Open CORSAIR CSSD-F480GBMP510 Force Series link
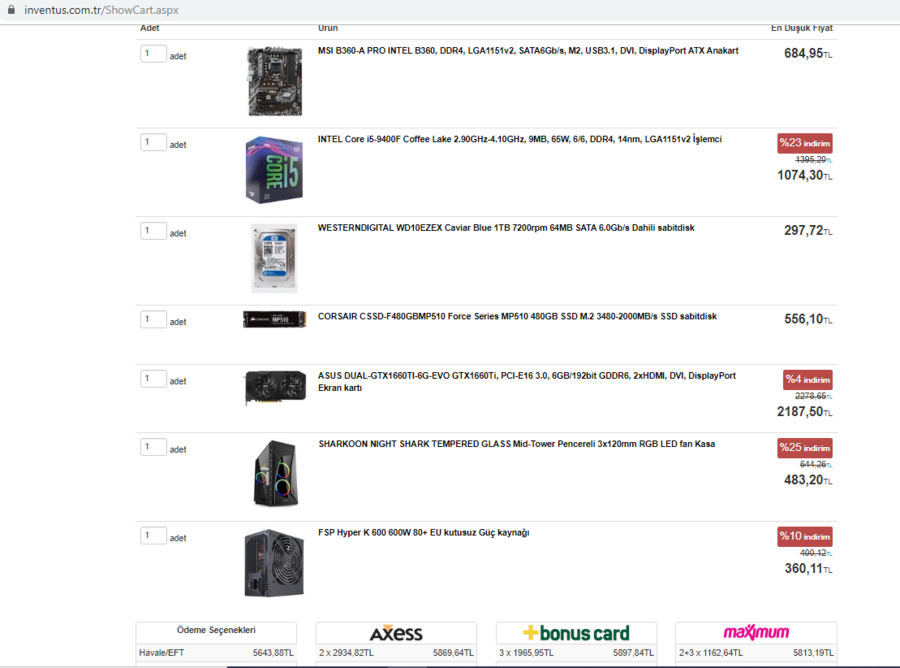 [x=517, y=317]
